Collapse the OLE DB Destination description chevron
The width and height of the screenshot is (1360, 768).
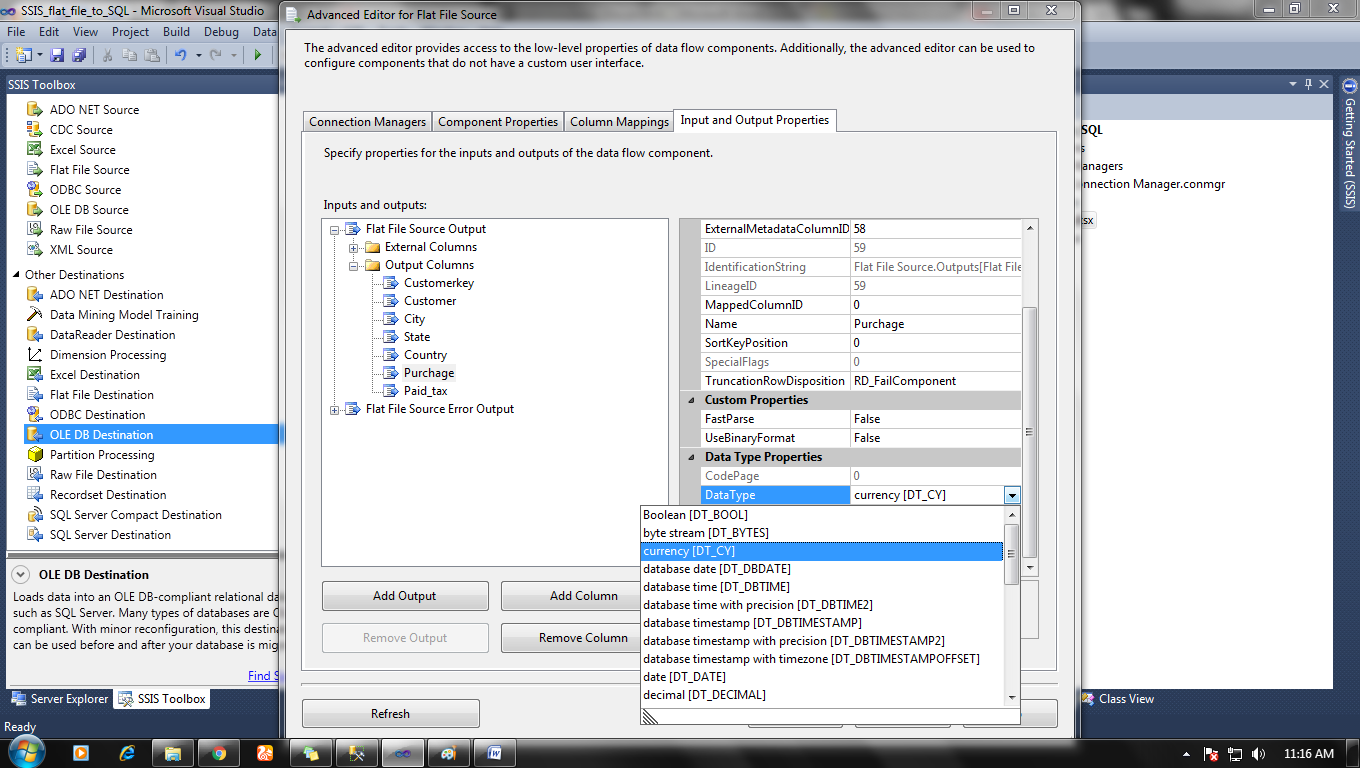pyautogui.click(x=21, y=575)
